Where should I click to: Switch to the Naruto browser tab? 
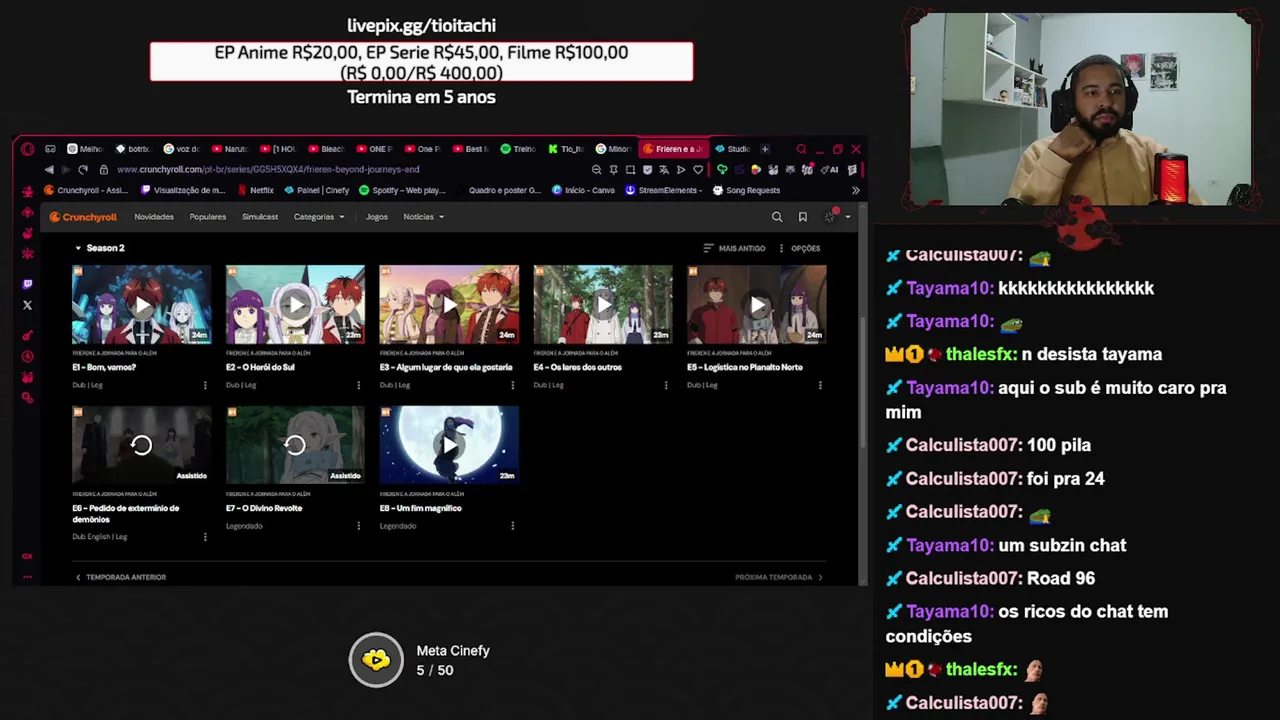[229, 149]
